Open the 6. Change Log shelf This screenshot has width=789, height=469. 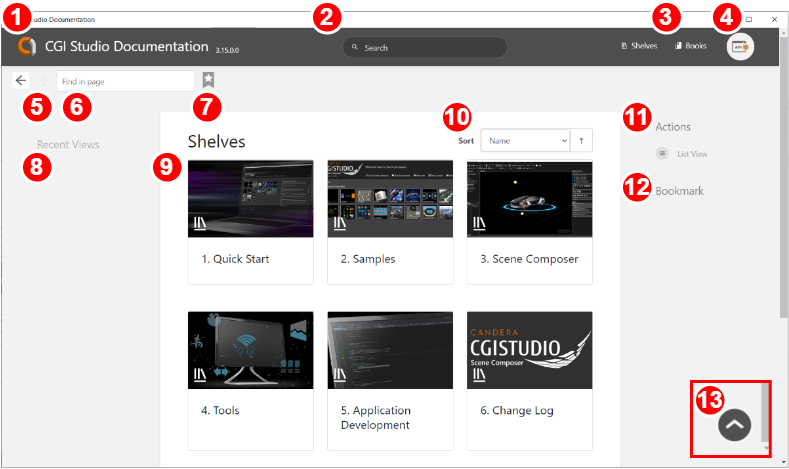point(529,381)
